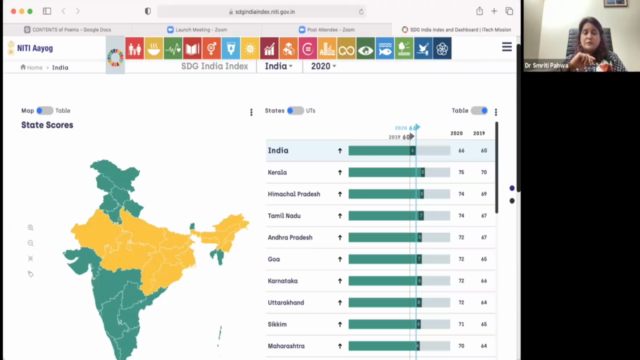The height and width of the screenshot is (360, 640).
Task: Toggle the Map/Table switch
Action: pyautogui.click(x=44, y=111)
